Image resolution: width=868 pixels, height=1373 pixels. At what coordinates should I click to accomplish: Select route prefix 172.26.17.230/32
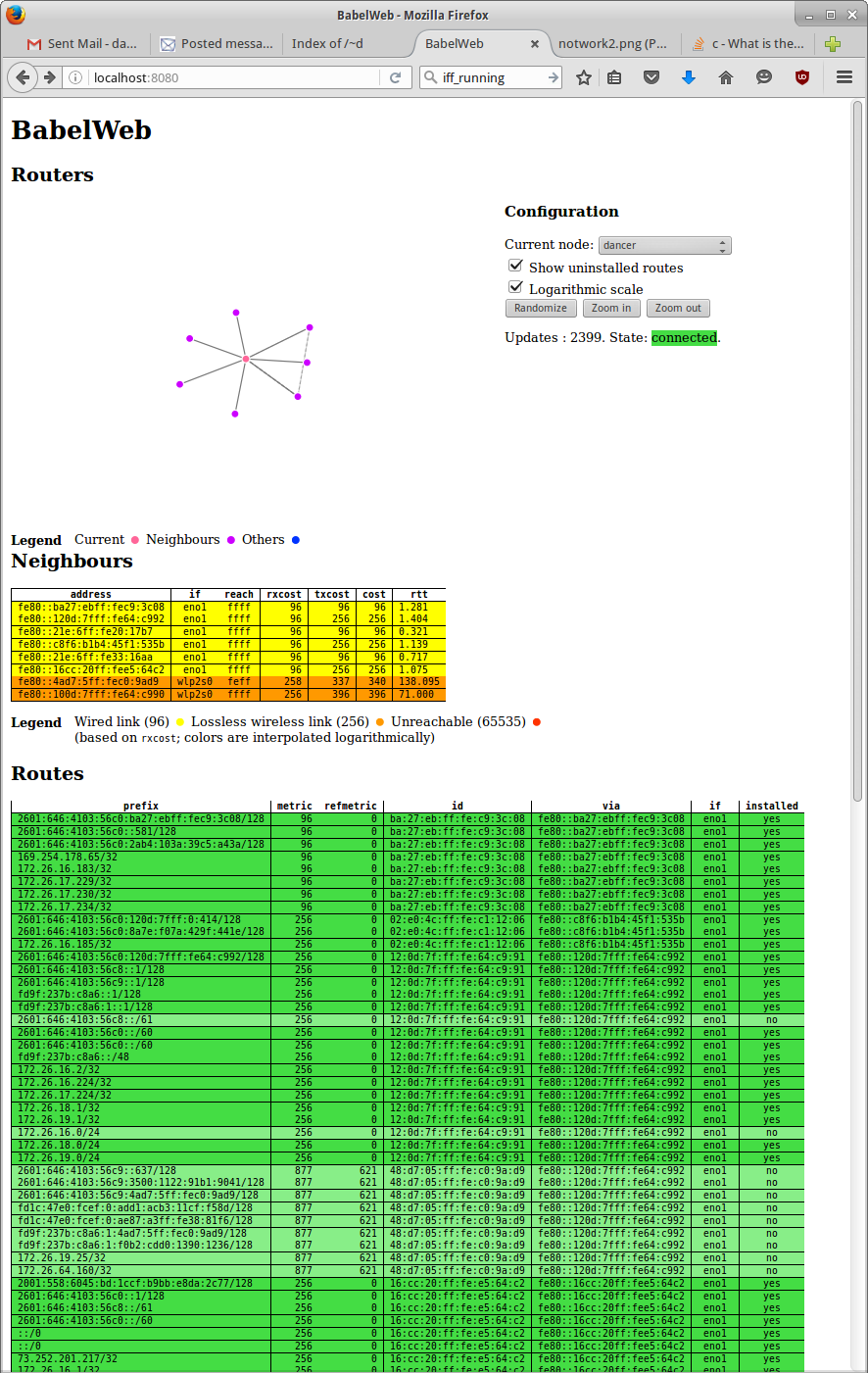click(65, 894)
